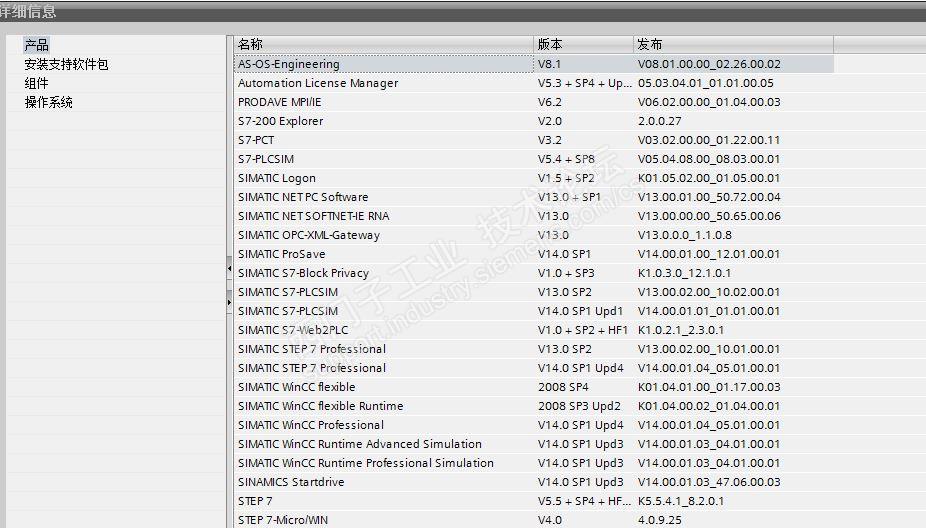Select SIMATIC S7-PLCSIM V14.0 SP1 Upd1 row
This screenshot has height=528, width=926.
point(534,311)
